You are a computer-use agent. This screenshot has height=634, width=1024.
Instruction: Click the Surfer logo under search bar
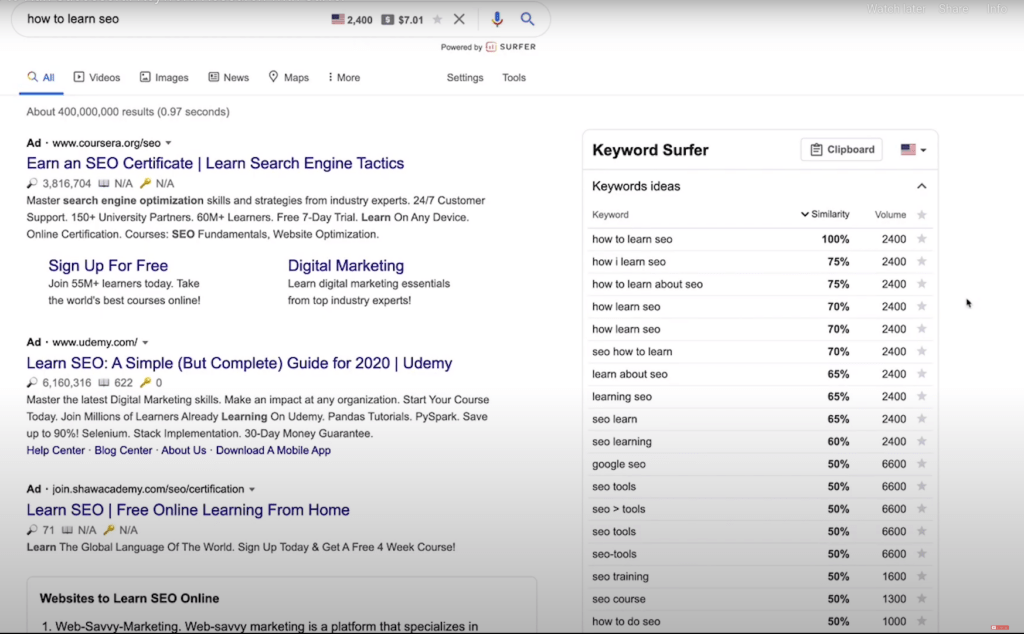[x=511, y=47]
